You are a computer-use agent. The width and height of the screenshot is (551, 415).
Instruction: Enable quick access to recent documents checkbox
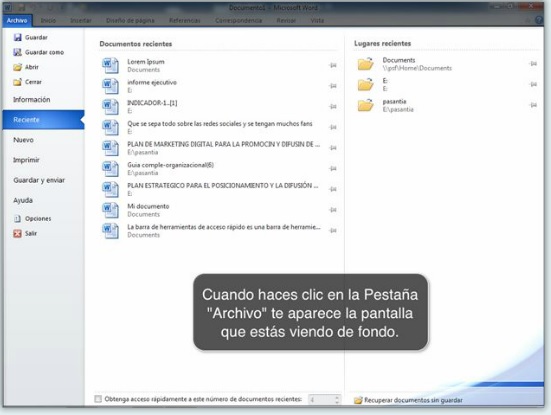(98, 399)
